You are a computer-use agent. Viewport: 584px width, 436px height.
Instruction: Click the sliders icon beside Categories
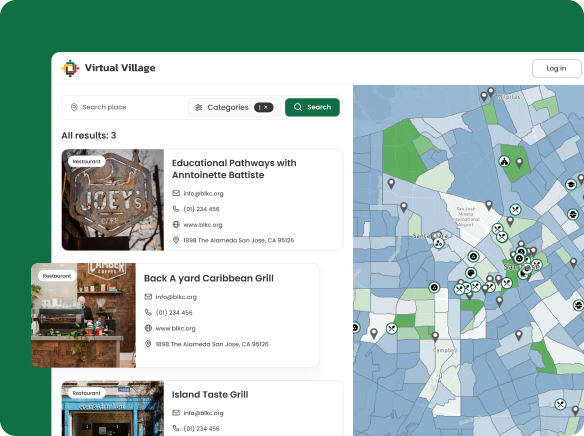pyautogui.click(x=199, y=107)
